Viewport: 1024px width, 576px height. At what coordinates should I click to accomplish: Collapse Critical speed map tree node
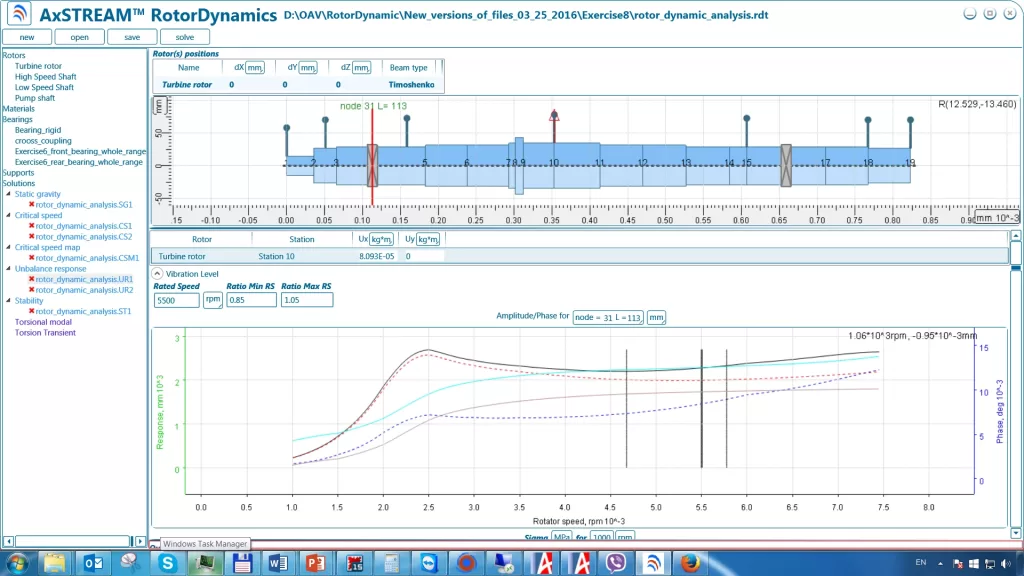(x=8, y=248)
